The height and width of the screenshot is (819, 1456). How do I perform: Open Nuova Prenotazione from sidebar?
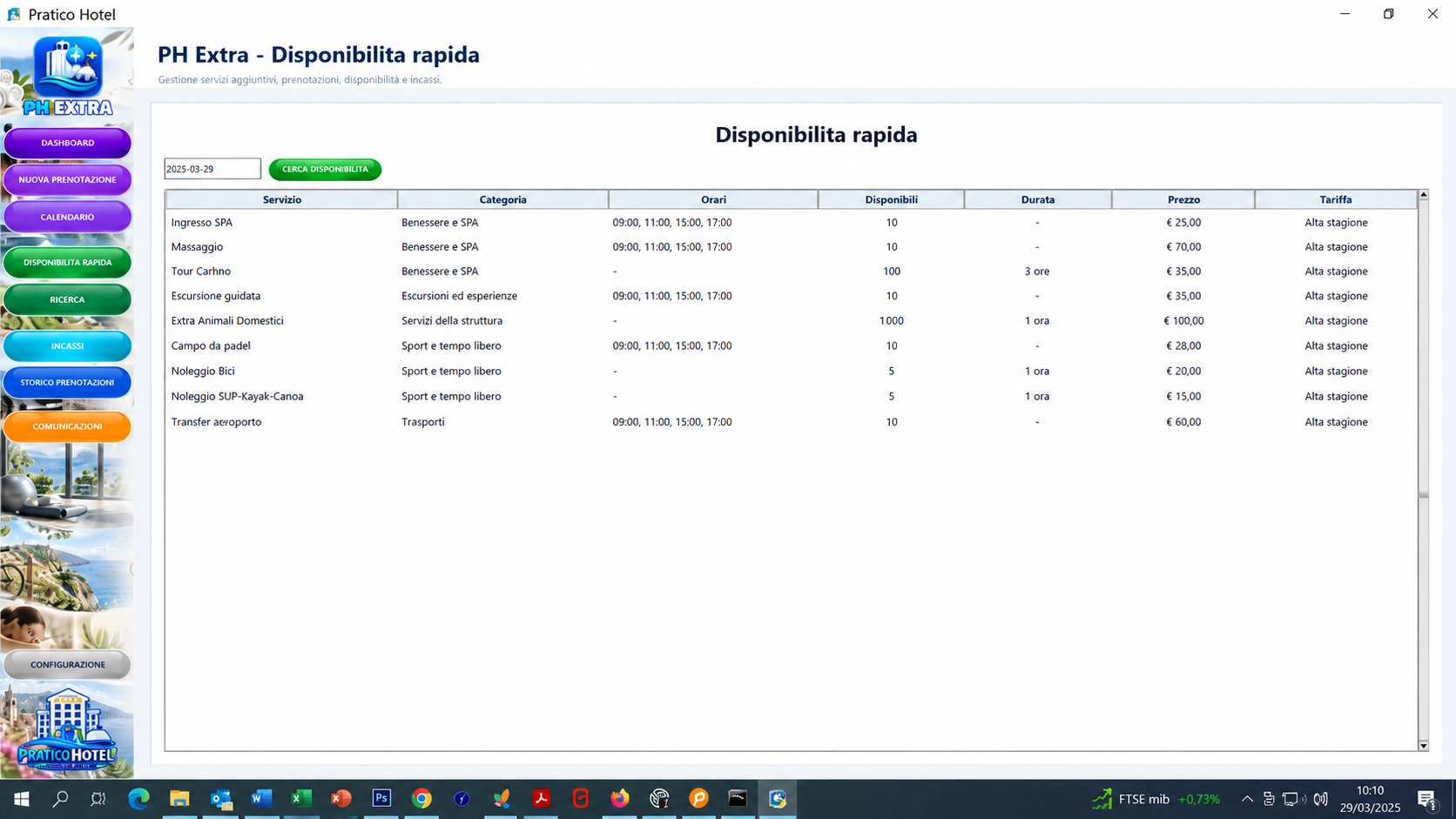pyautogui.click(x=67, y=179)
